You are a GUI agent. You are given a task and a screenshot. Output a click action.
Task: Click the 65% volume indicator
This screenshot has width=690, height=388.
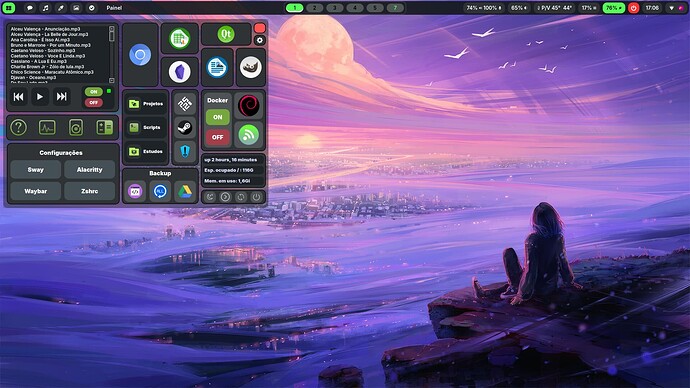tap(519, 8)
